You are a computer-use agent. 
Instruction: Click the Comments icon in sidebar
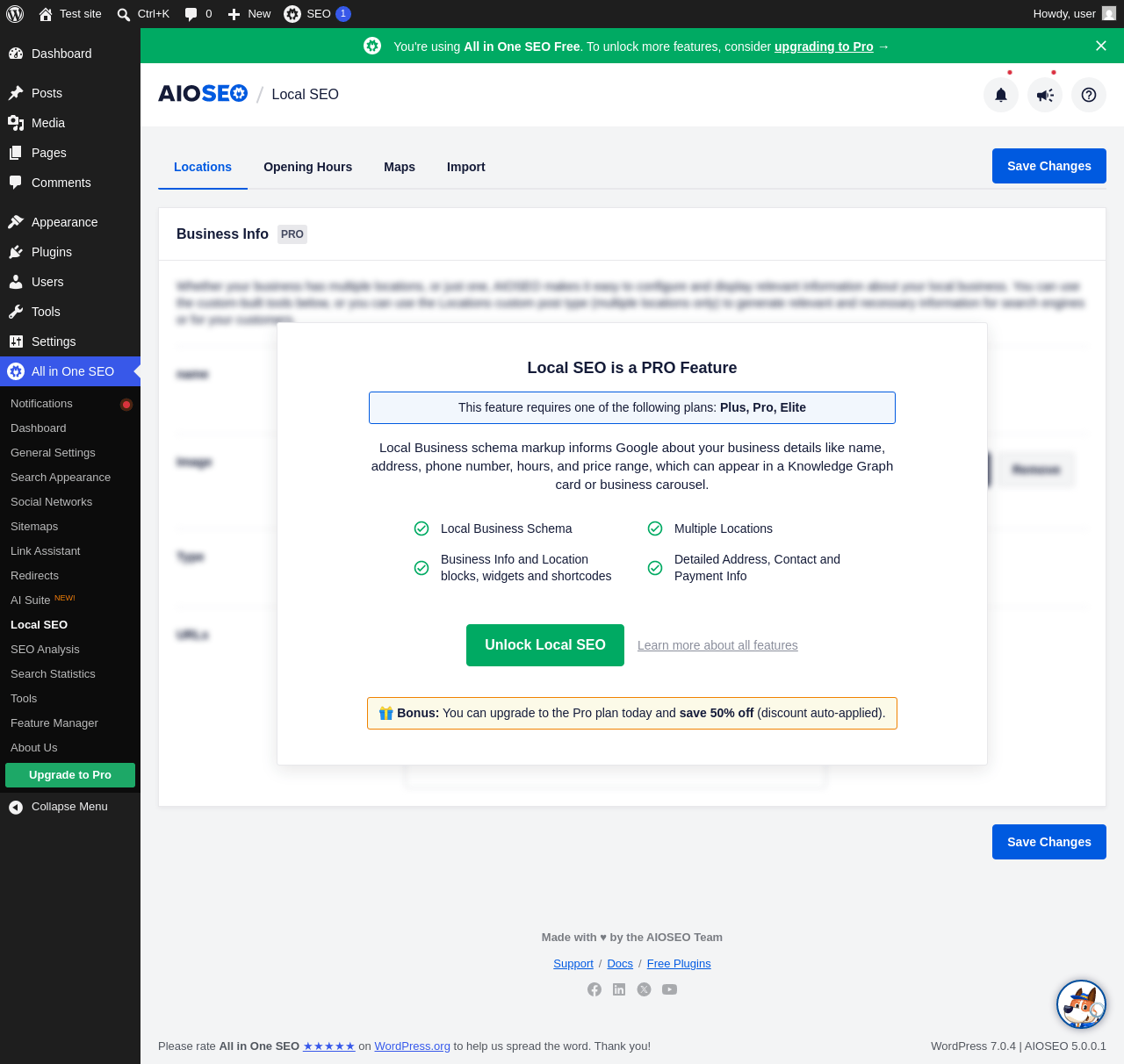click(16, 183)
